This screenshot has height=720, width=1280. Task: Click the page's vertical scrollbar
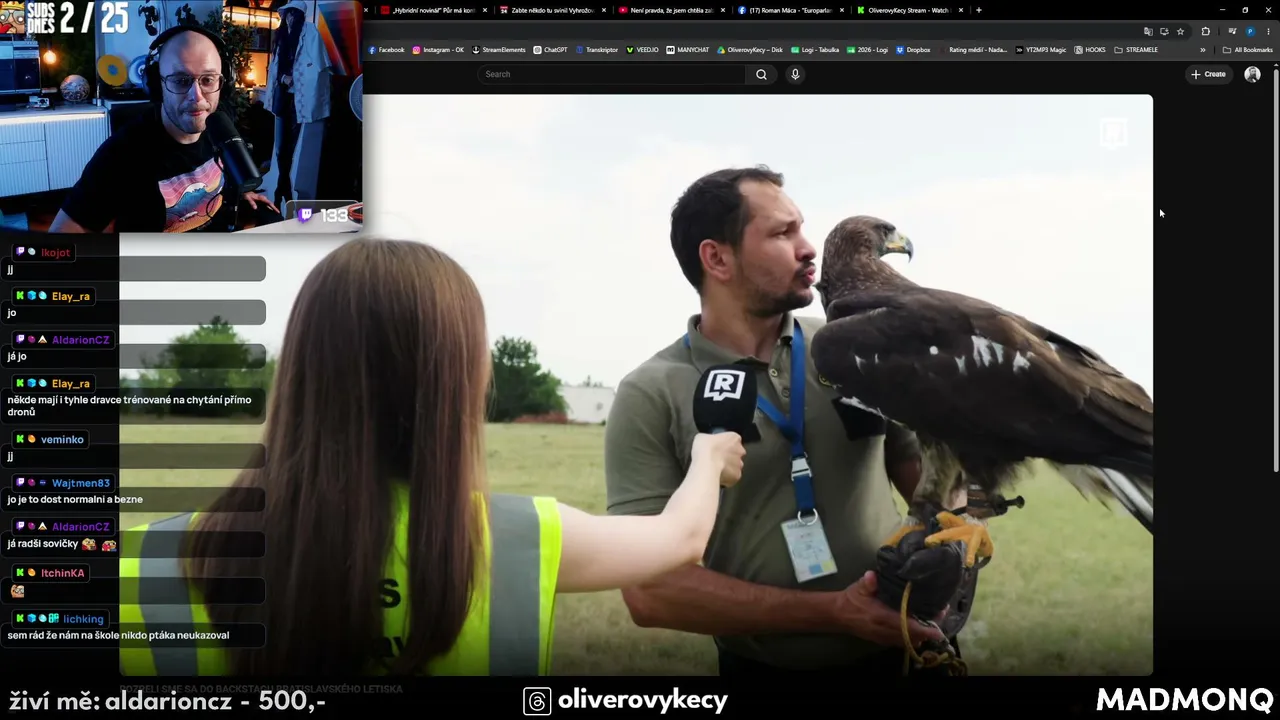click(x=1275, y=270)
